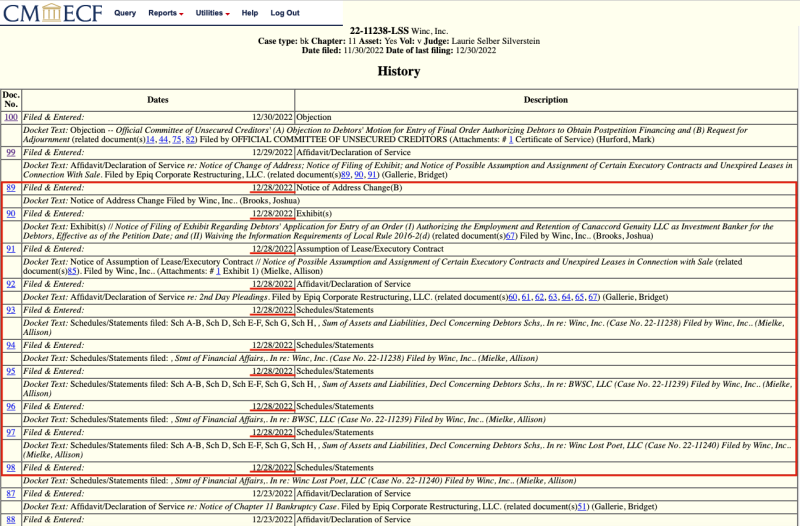Image resolution: width=800 pixels, height=526 pixels.
Task: Click the Doc. No. column header
Action: (11, 99)
